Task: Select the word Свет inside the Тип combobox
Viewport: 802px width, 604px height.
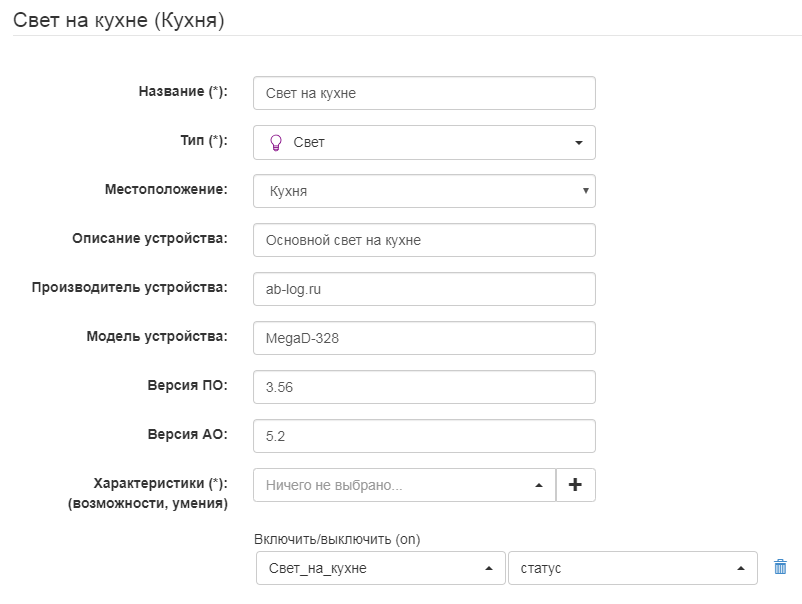Action: 307,141
